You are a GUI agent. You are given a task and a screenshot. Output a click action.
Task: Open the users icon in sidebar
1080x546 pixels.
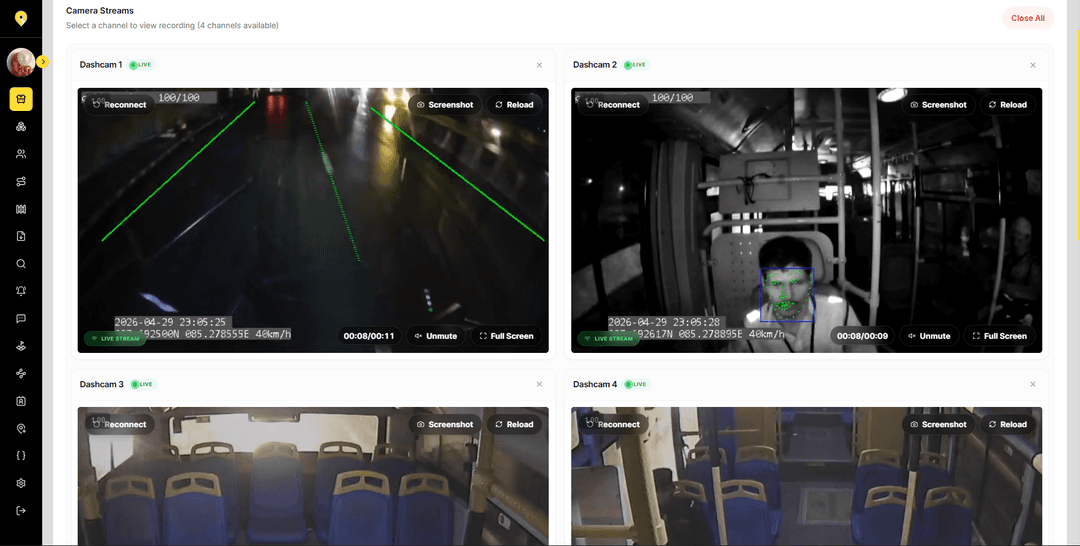pos(21,154)
